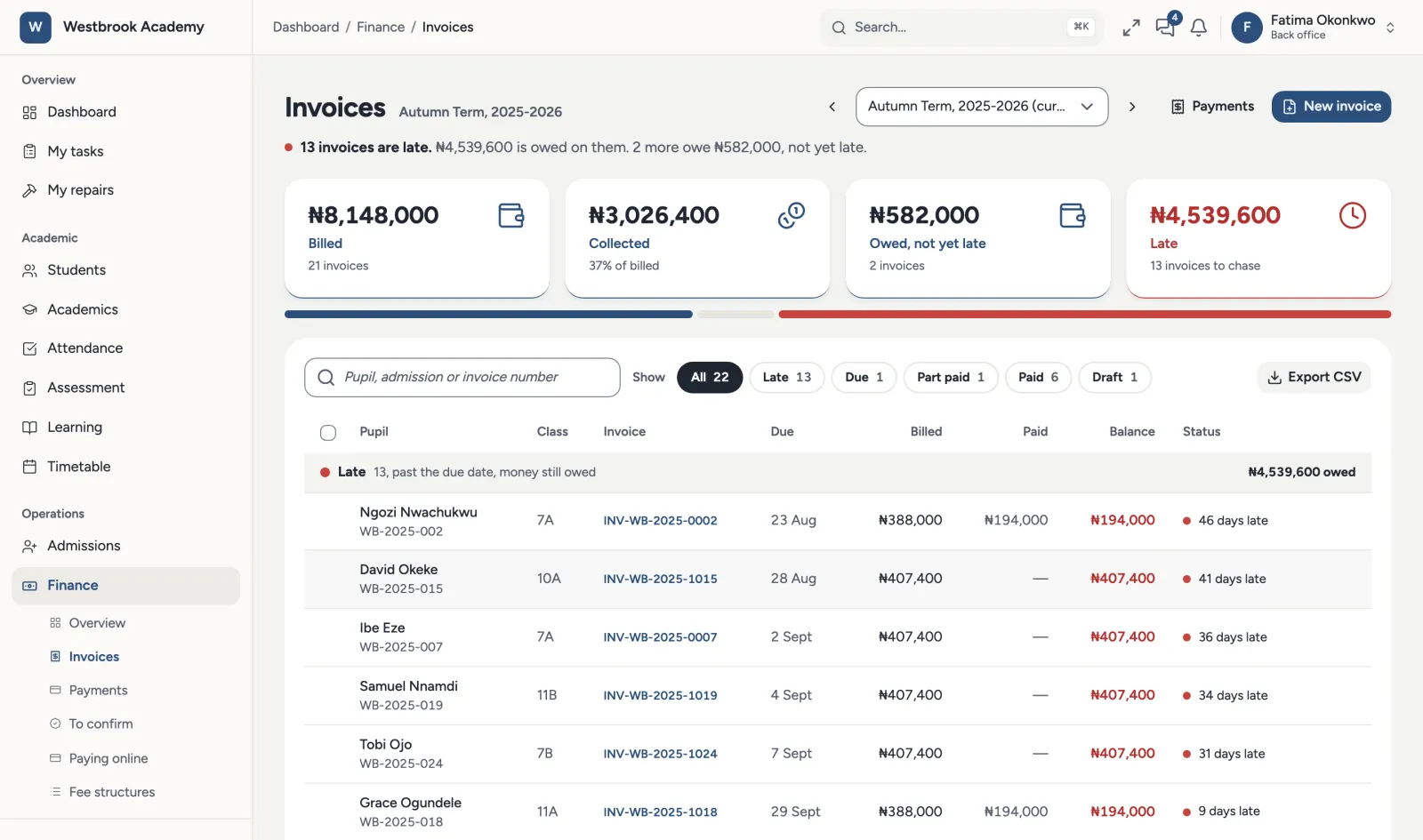Open Dashboard in the sidebar
This screenshot has height=840, width=1423.
coord(126,112)
